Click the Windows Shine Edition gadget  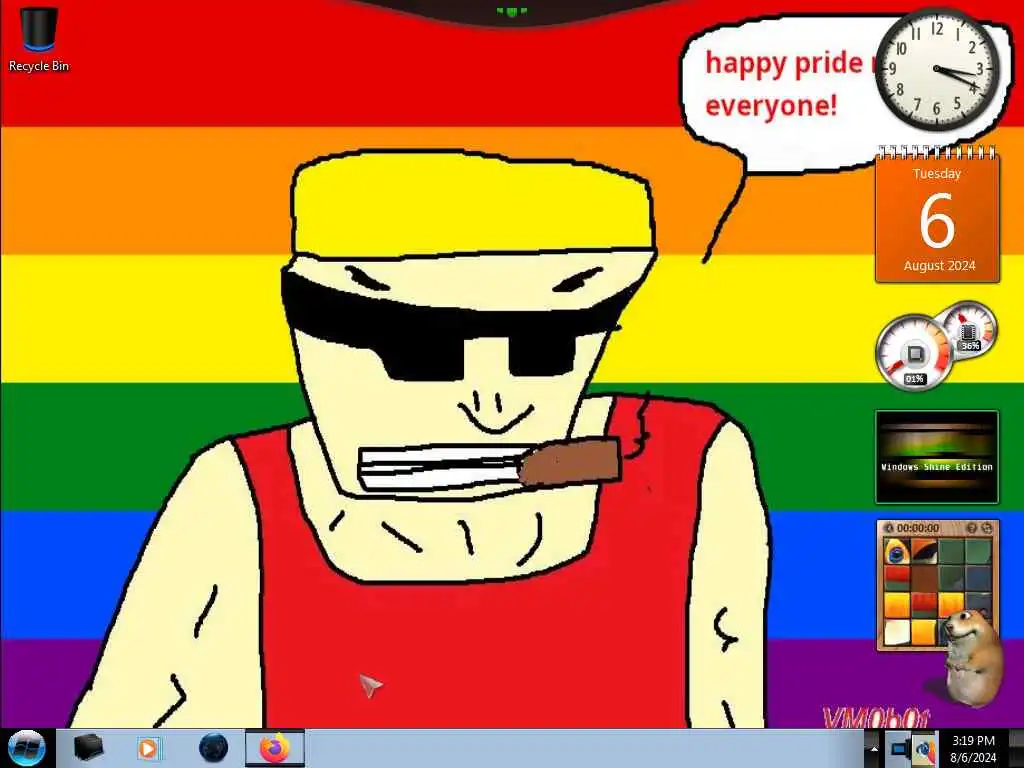pos(937,457)
